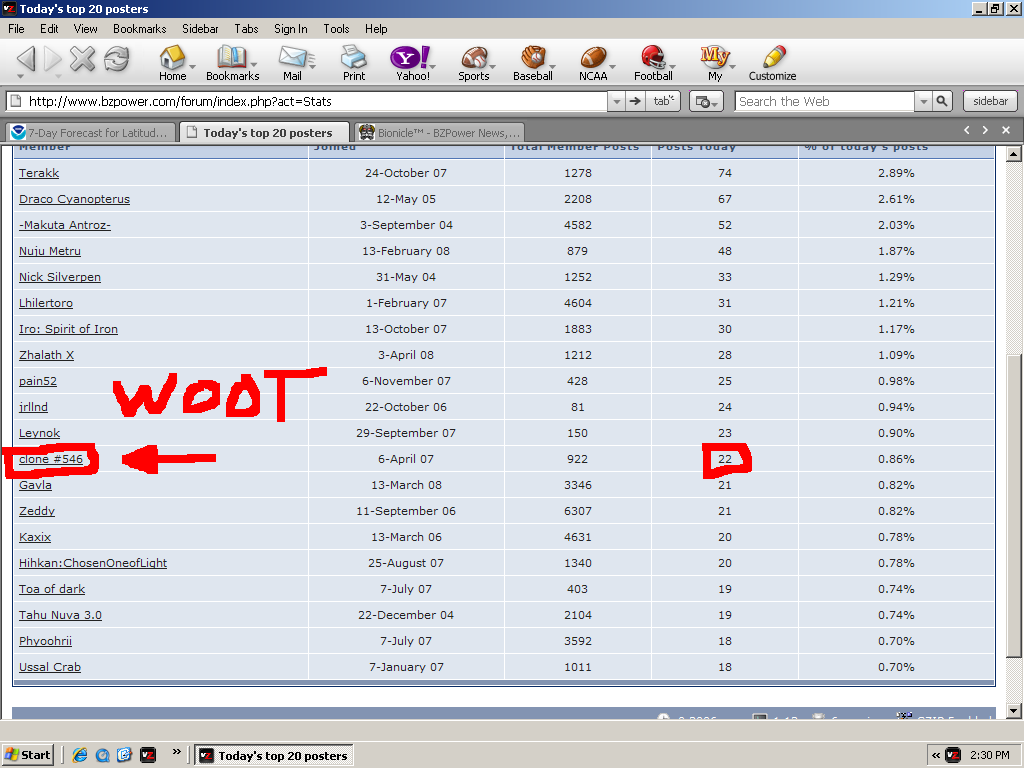Reload the current page
This screenshot has height=768, width=1024.
(117, 60)
